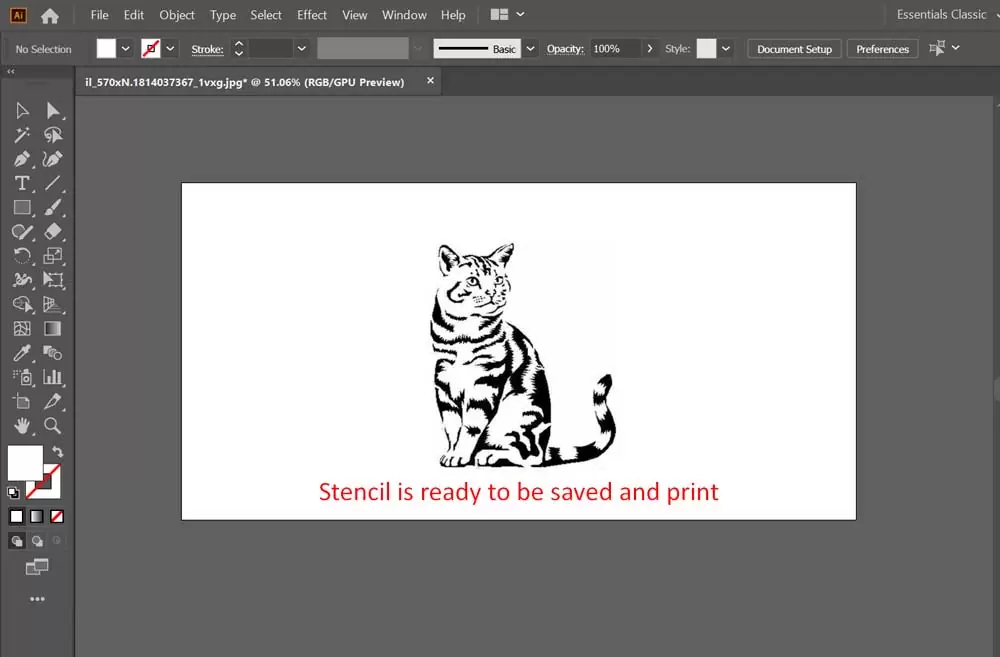
Task: Set paint mode to None
Action: 57,516
